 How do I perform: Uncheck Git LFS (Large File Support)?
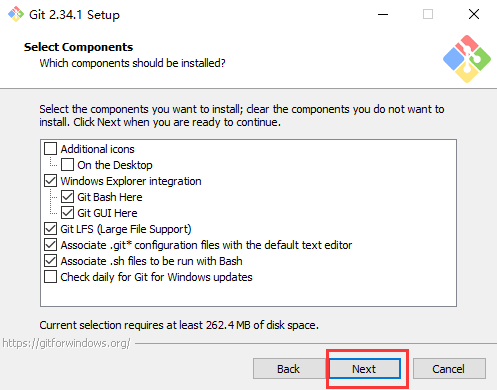(x=50, y=229)
